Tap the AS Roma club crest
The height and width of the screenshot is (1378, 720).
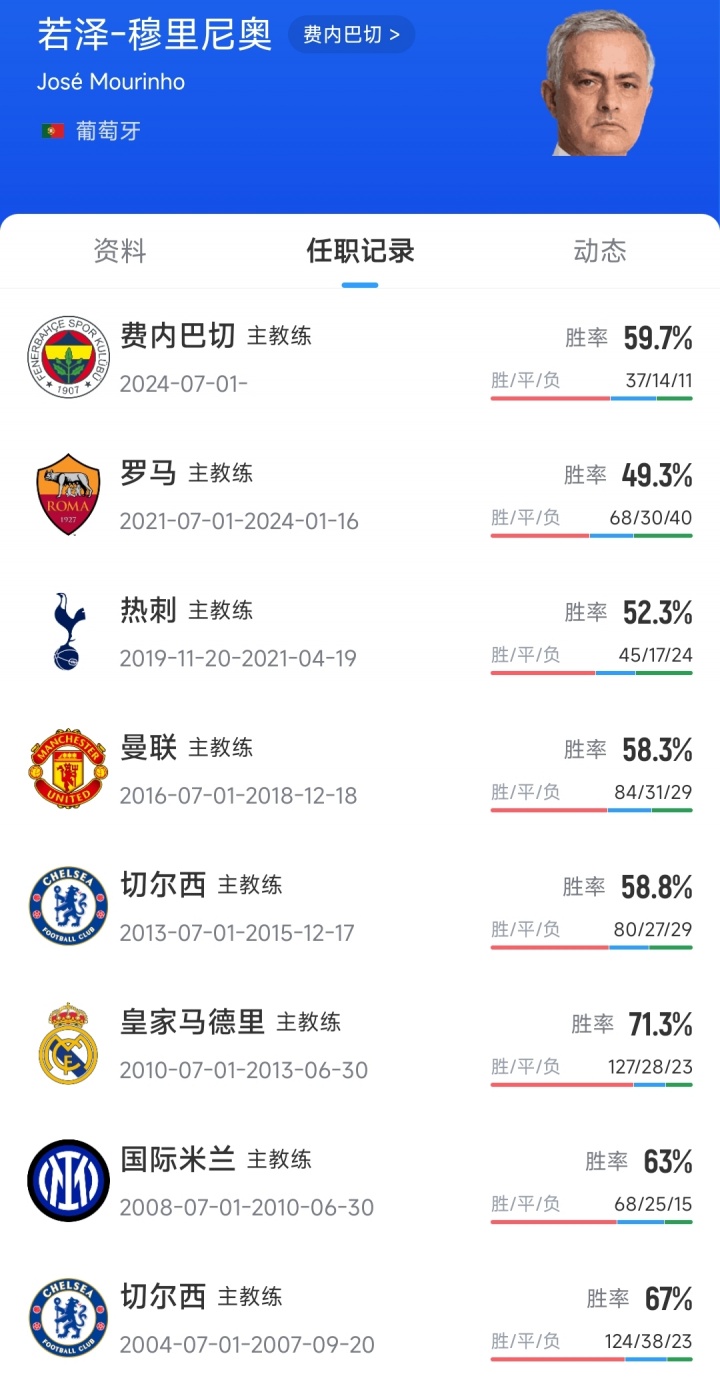[x=68, y=494]
